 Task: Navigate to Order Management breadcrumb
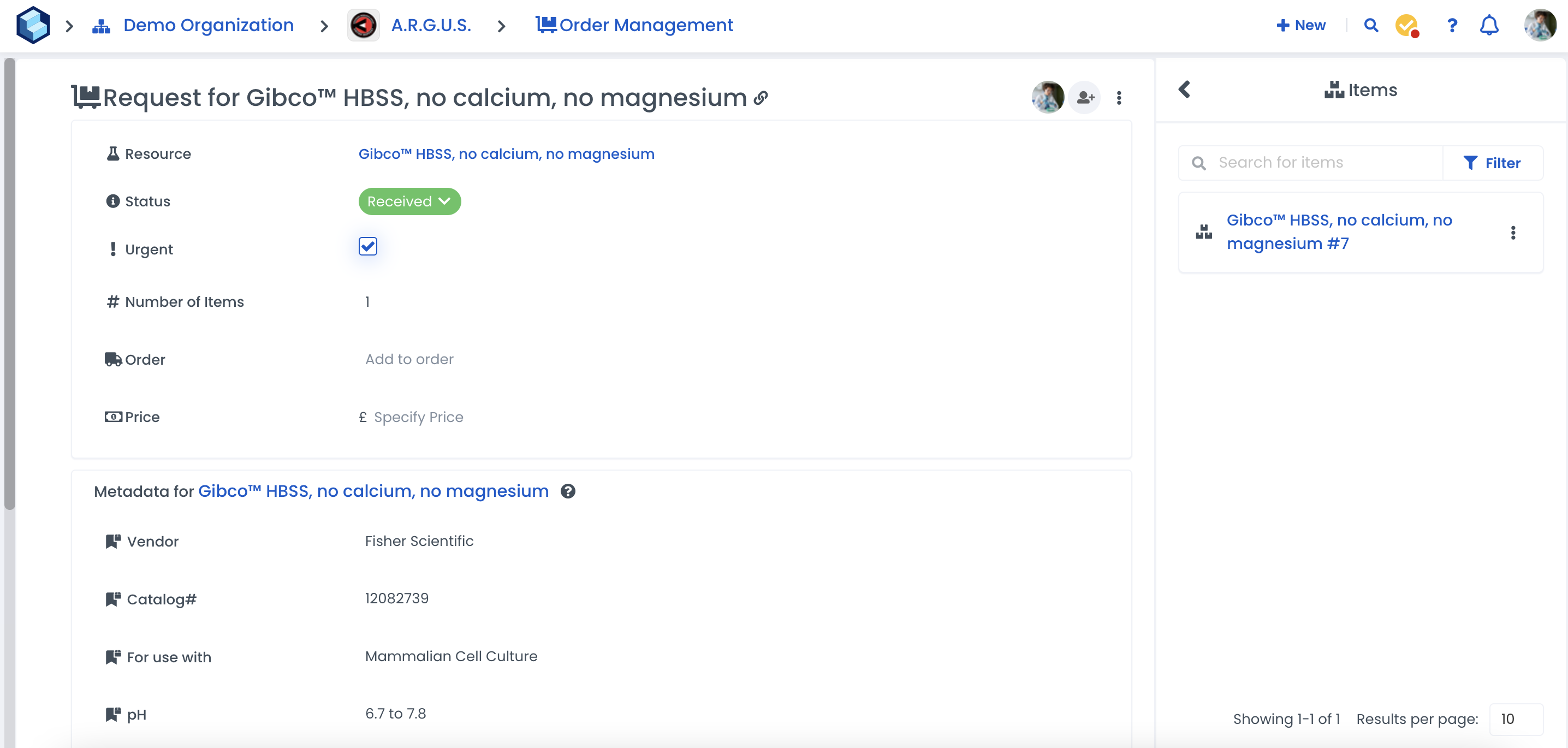645,25
